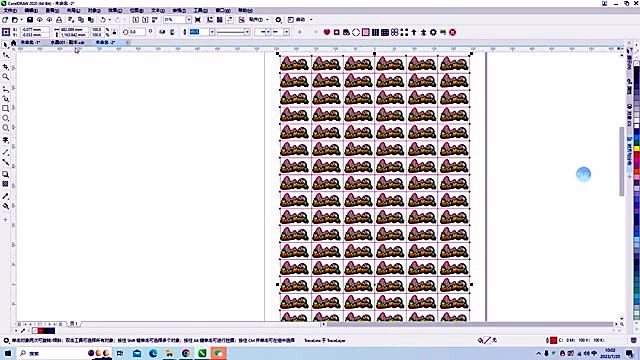Open the zoom level dropdown

coord(189,20)
